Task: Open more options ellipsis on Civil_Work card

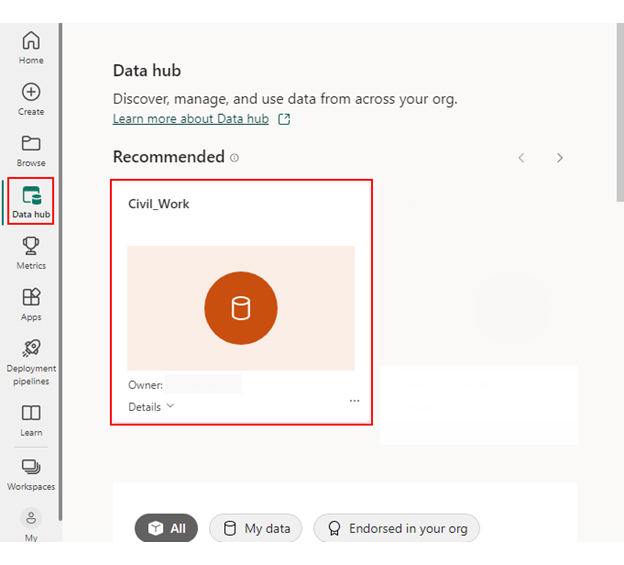Action: [354, 401]
